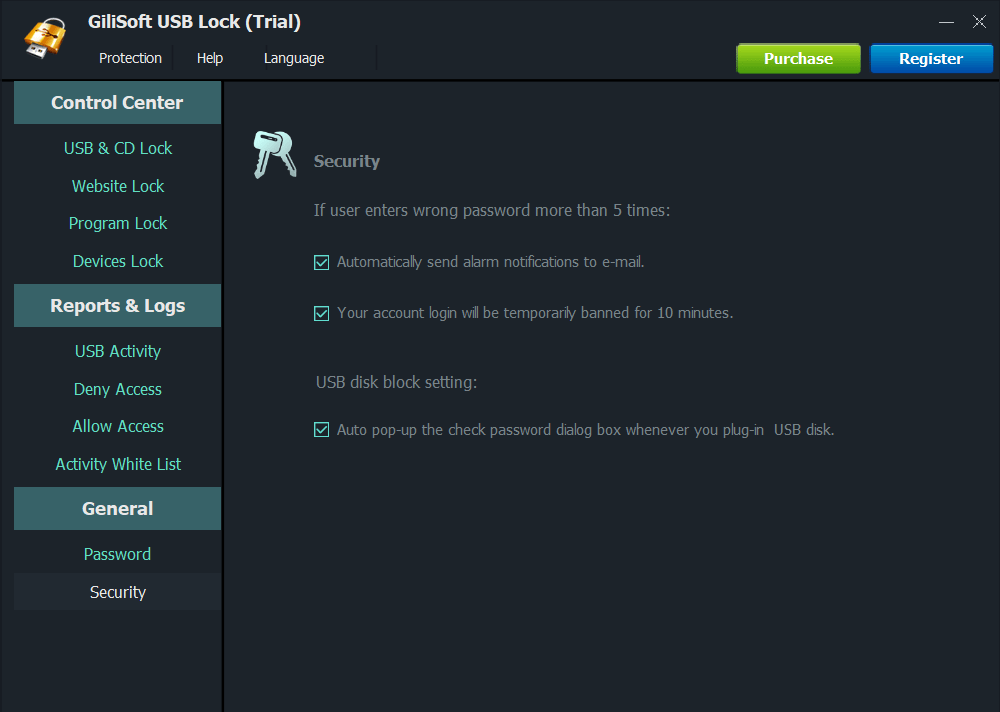This screenshot has width=1000, height=712.
Task: Open Program Lock settings
Action: coord(118,223)
